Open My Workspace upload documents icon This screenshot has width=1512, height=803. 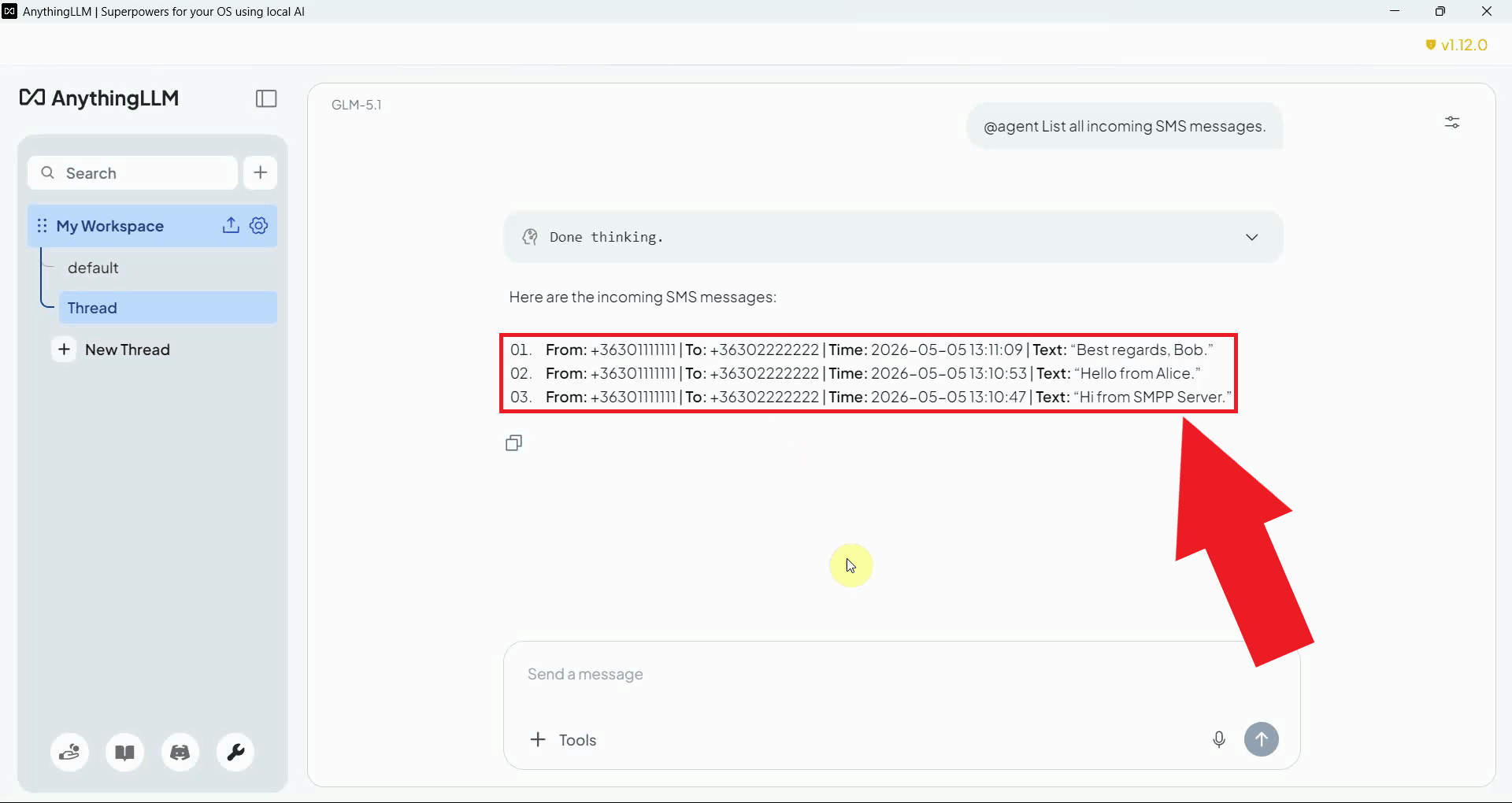pos(231,226)
